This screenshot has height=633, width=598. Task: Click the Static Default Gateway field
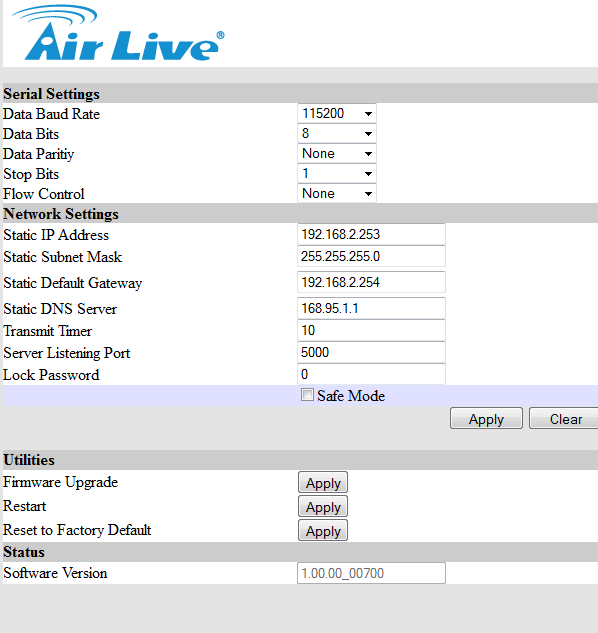pyautogui.click(x=371, y=282)
